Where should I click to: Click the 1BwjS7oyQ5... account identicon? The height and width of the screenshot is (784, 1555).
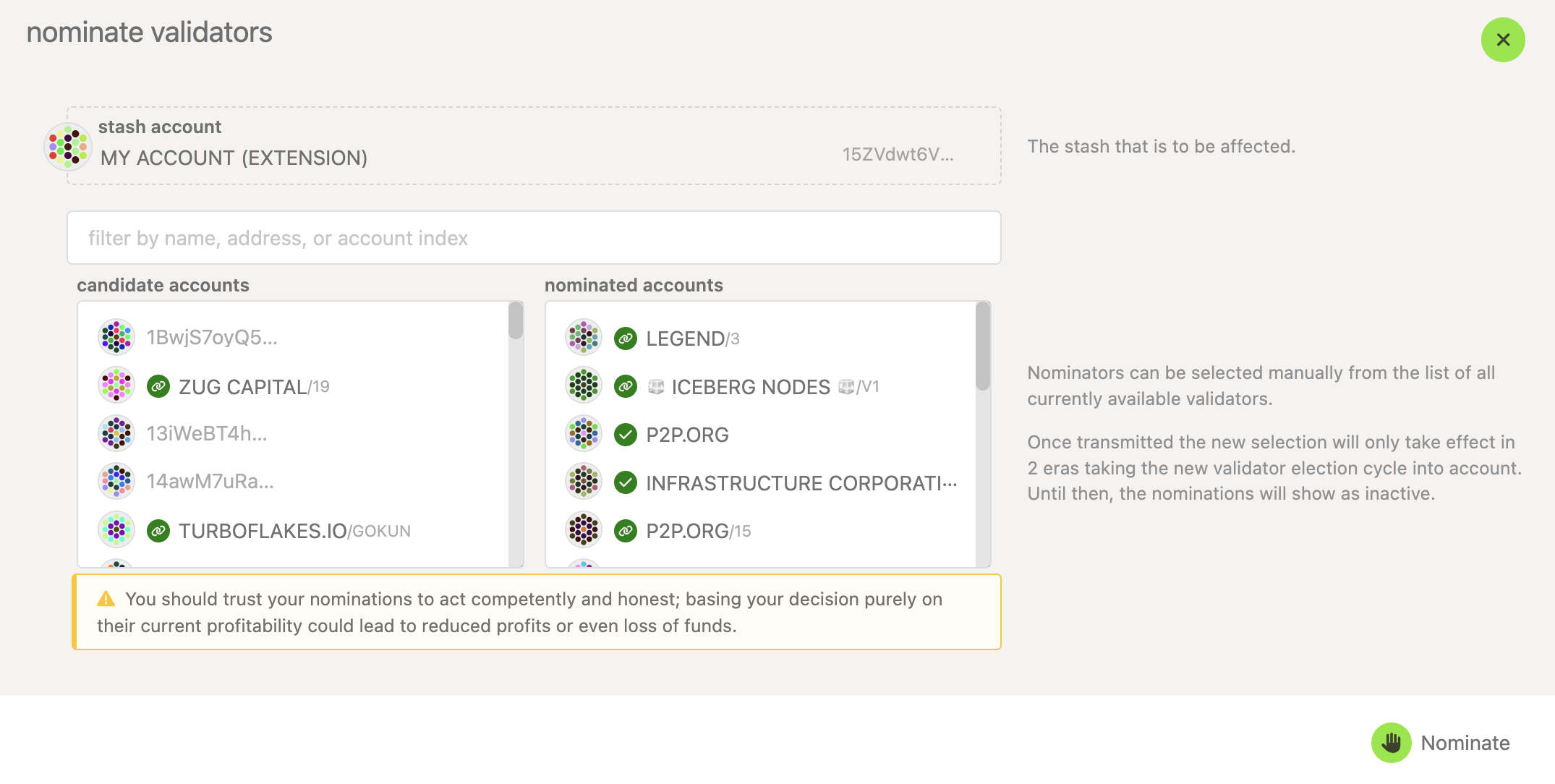pos(116,337)
